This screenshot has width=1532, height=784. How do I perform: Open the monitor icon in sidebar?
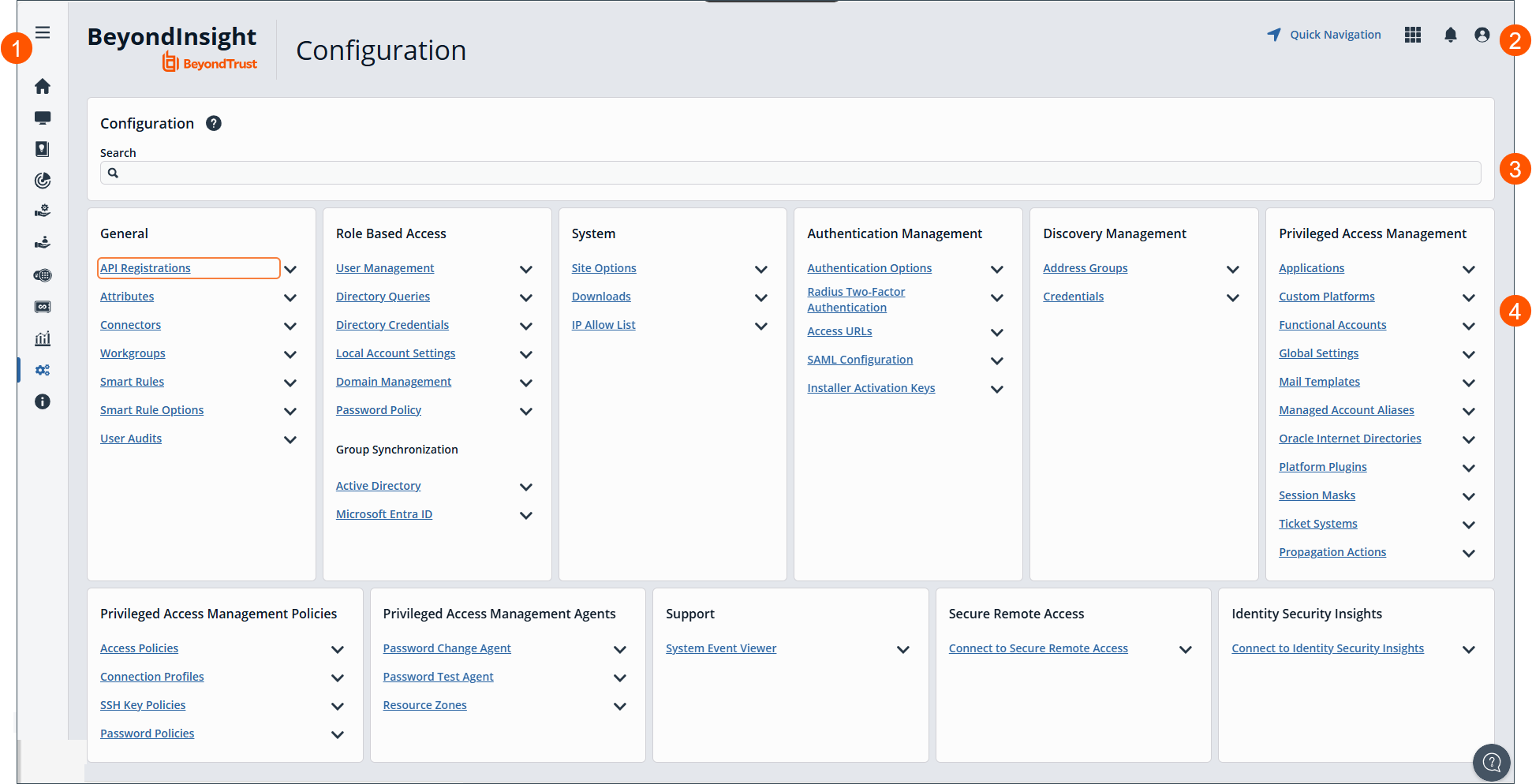pyautogui.click(x=43, y=118)
